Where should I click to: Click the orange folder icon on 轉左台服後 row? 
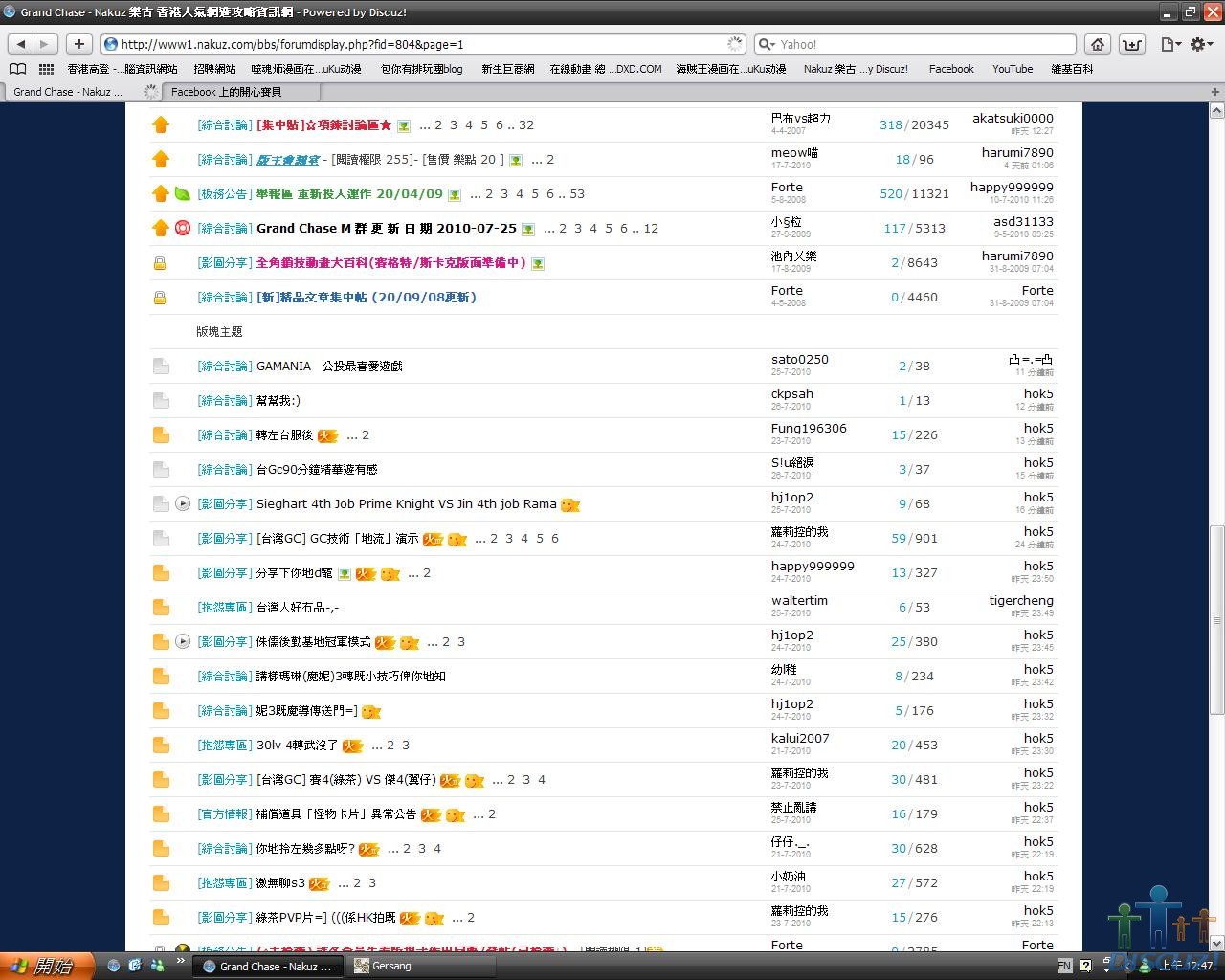(161, 434)
